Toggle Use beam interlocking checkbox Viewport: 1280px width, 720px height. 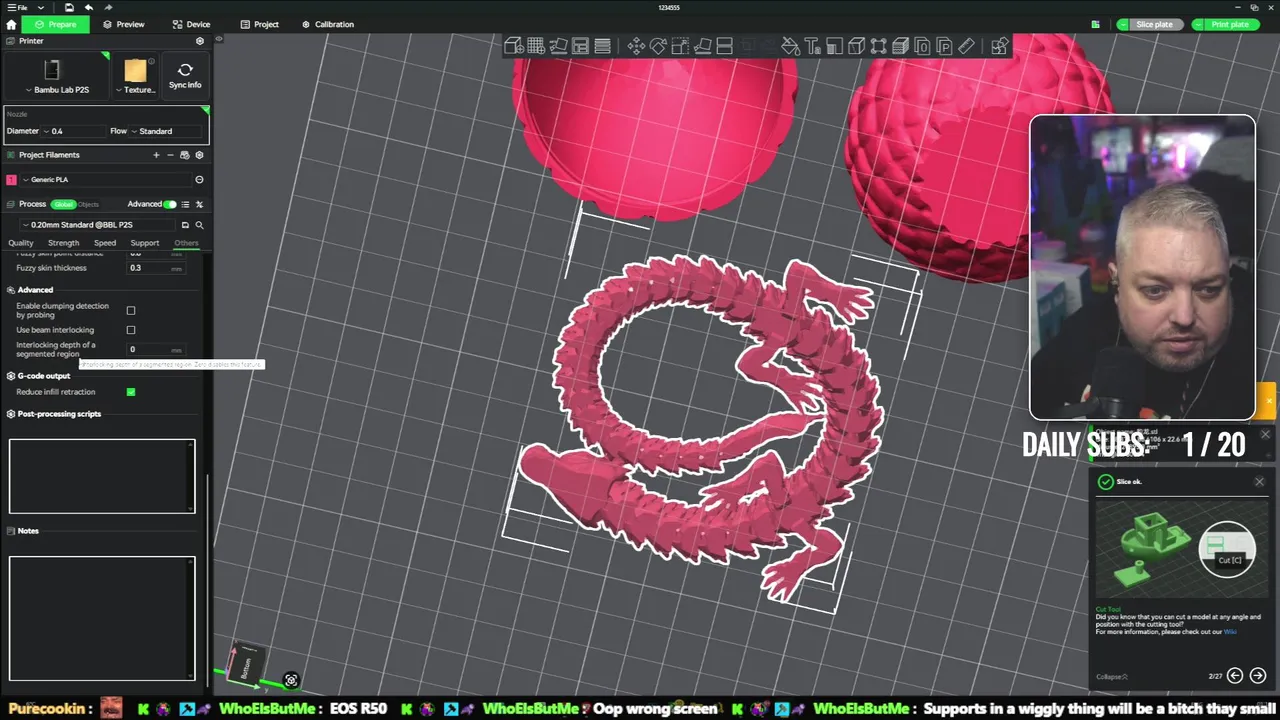(x=131, y=330)
